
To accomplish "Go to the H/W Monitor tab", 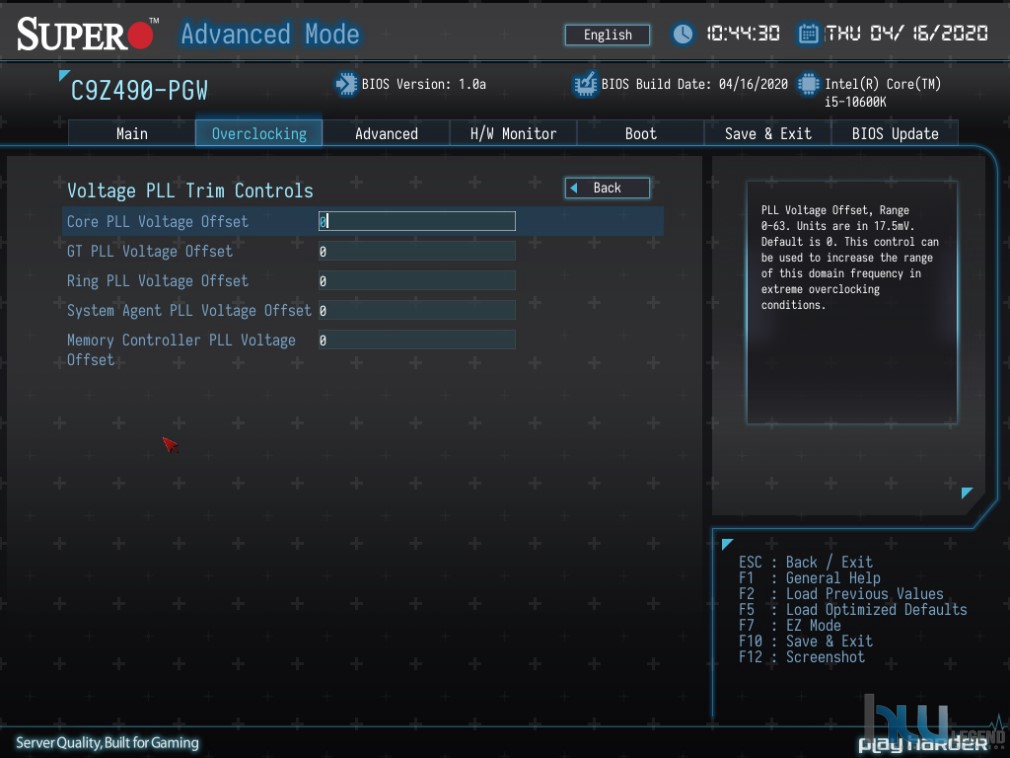I will [x=513, y=133].
